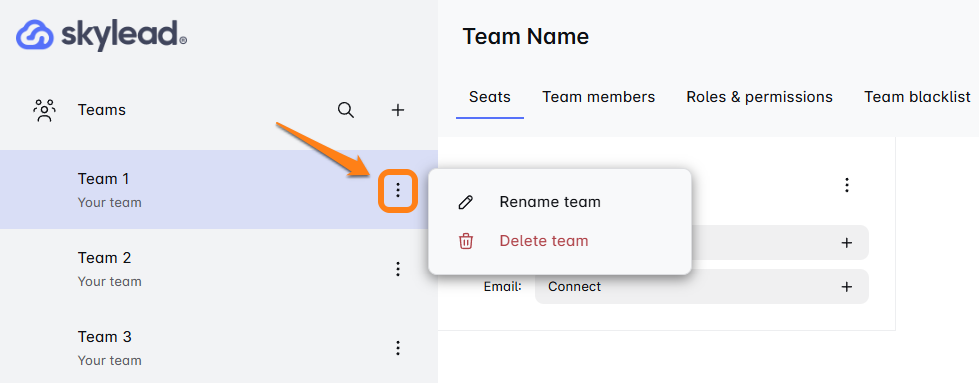This screenshot has height=383, width=979.
Task: Click the pencil icon beside Rename team
Action: tap(466, 202)
